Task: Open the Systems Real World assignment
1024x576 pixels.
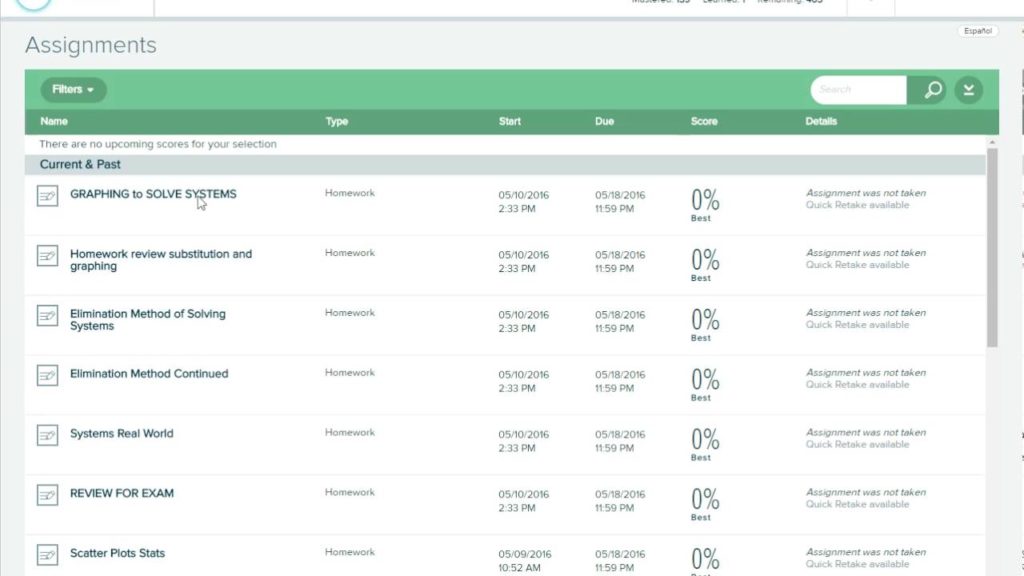Action: pos(121,434)
